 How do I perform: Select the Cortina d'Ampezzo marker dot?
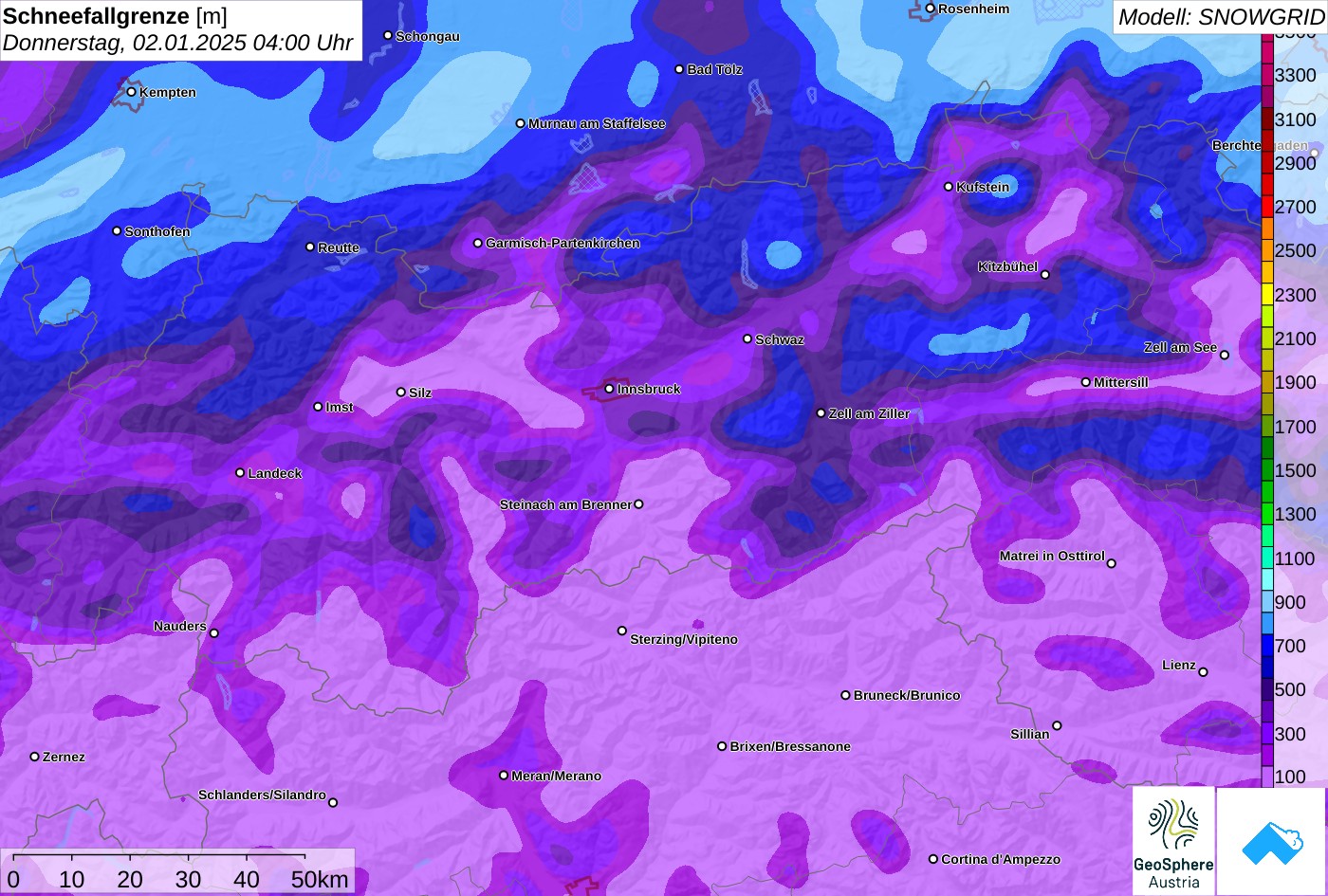point(933,859)
